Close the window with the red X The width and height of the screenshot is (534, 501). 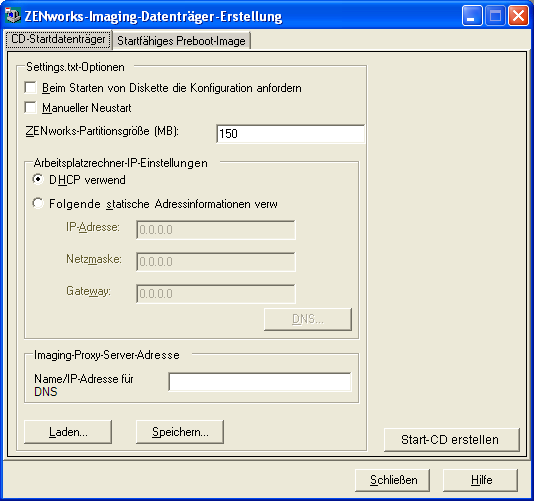tap(518, 16)
